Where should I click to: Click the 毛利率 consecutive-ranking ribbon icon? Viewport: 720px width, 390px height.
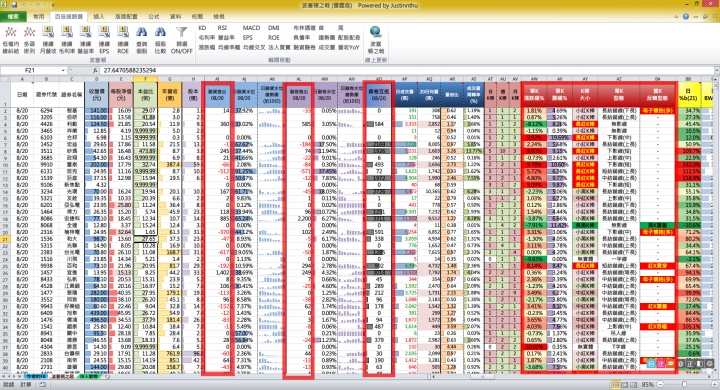click(67, 32)
